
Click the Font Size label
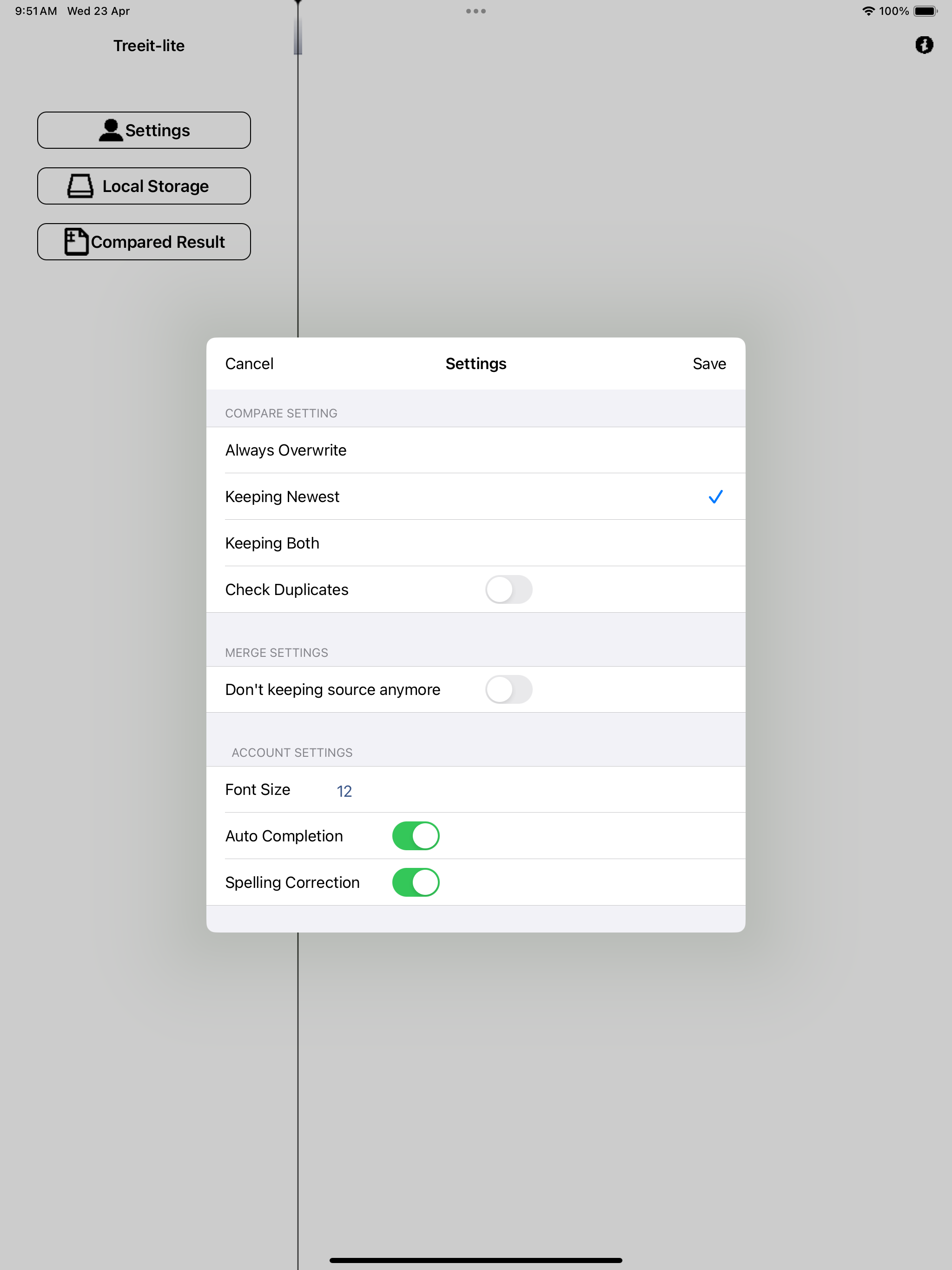click(x=258, y=789)
